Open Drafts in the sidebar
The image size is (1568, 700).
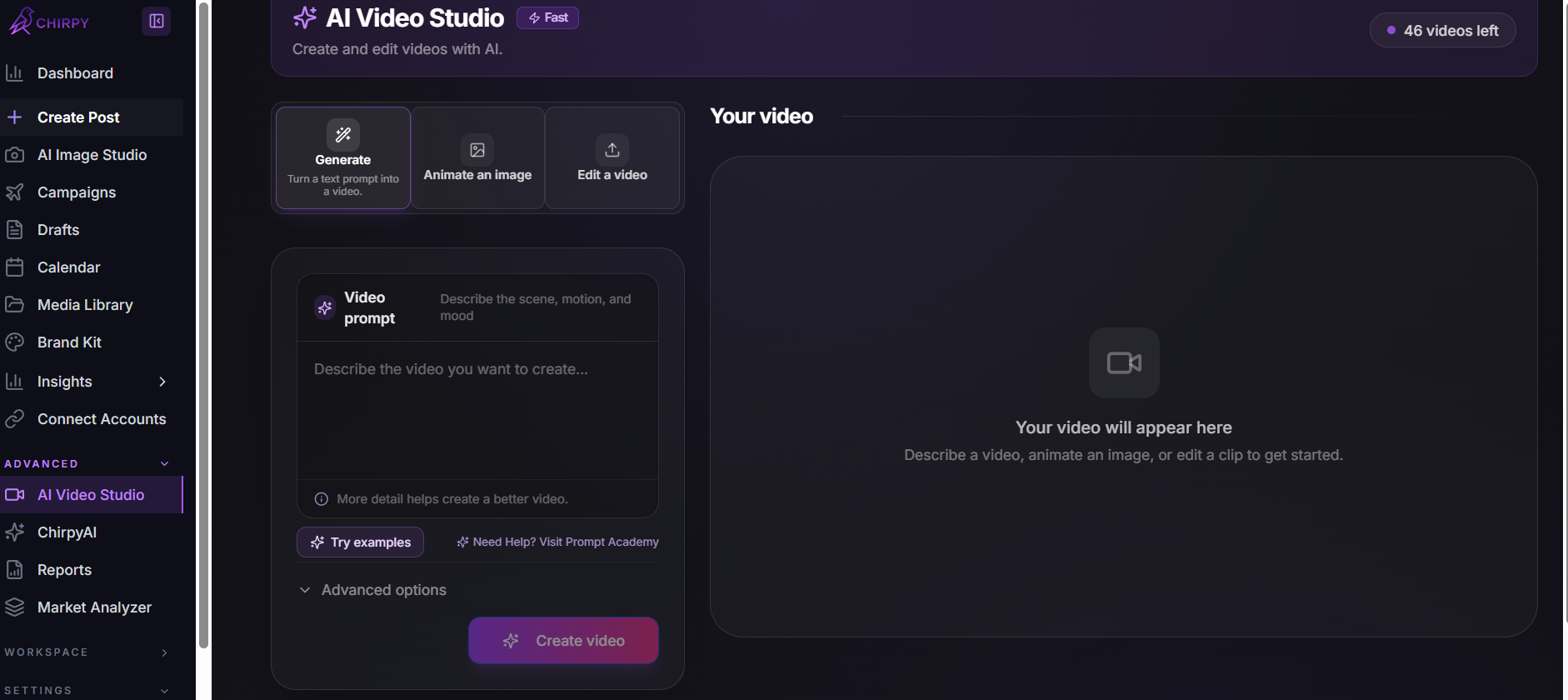92,229
